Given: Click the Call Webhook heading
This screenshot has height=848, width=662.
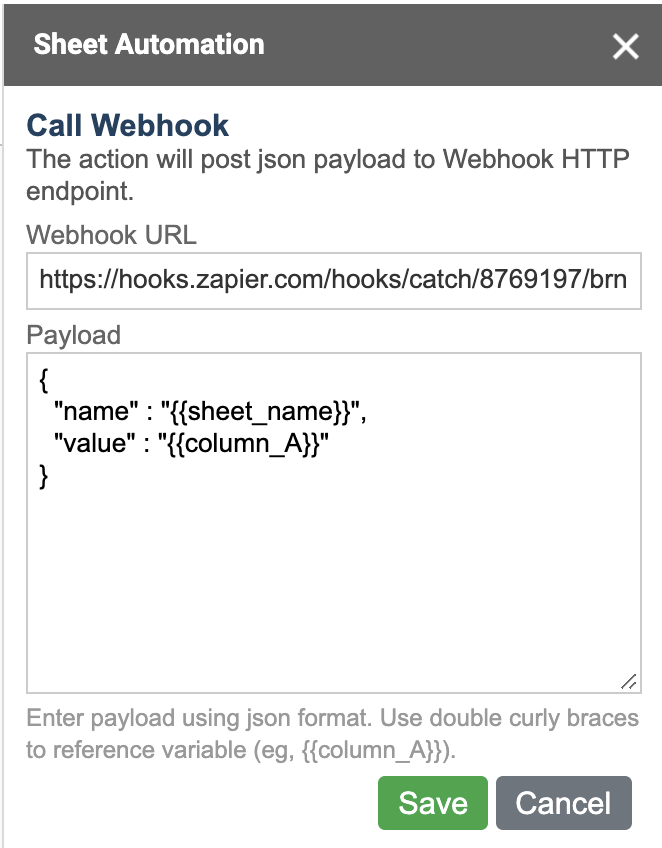Looking at the screenshot, I should (128, 125).
